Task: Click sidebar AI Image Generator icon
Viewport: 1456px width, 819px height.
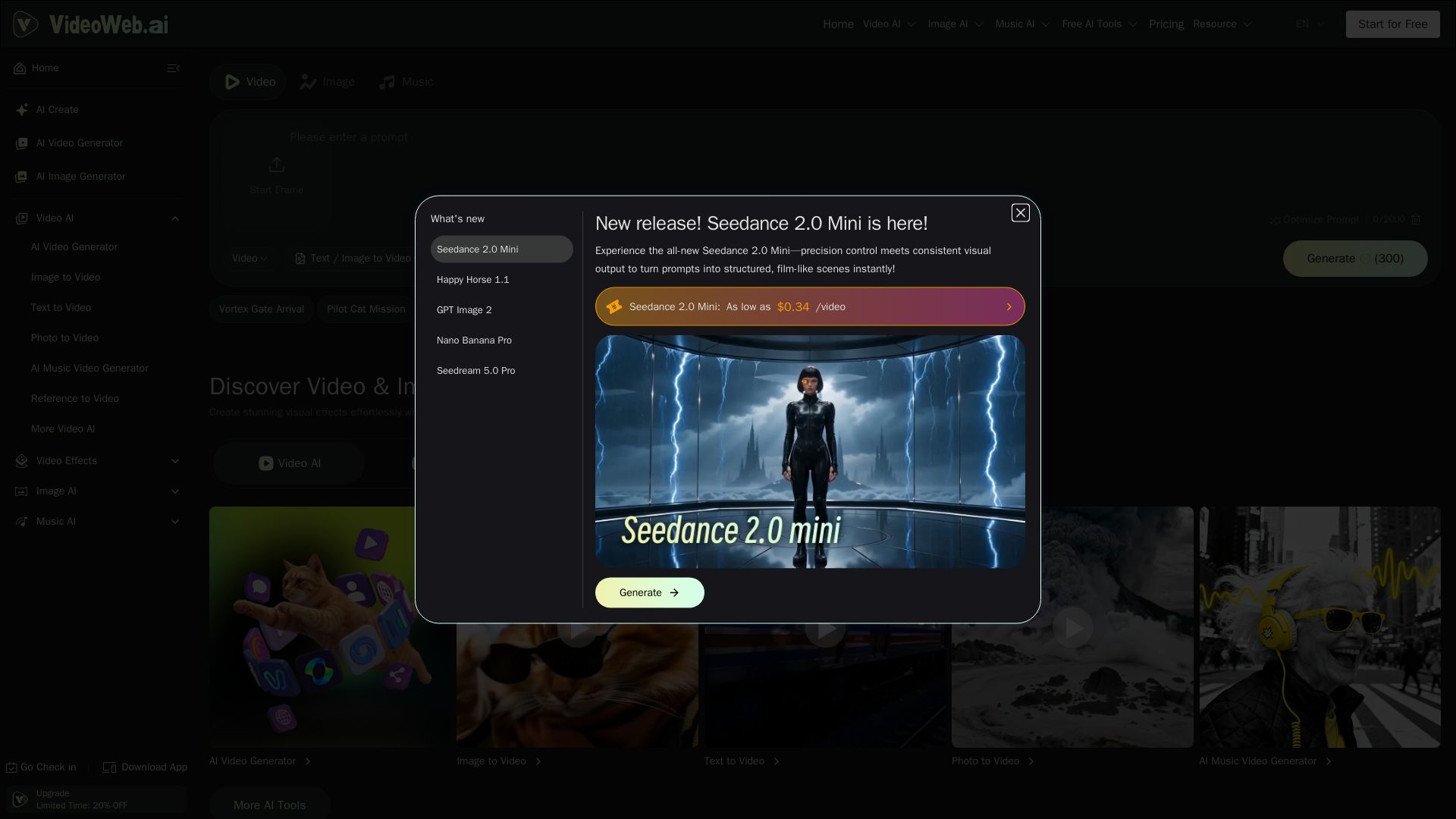Action: point(21,177)
